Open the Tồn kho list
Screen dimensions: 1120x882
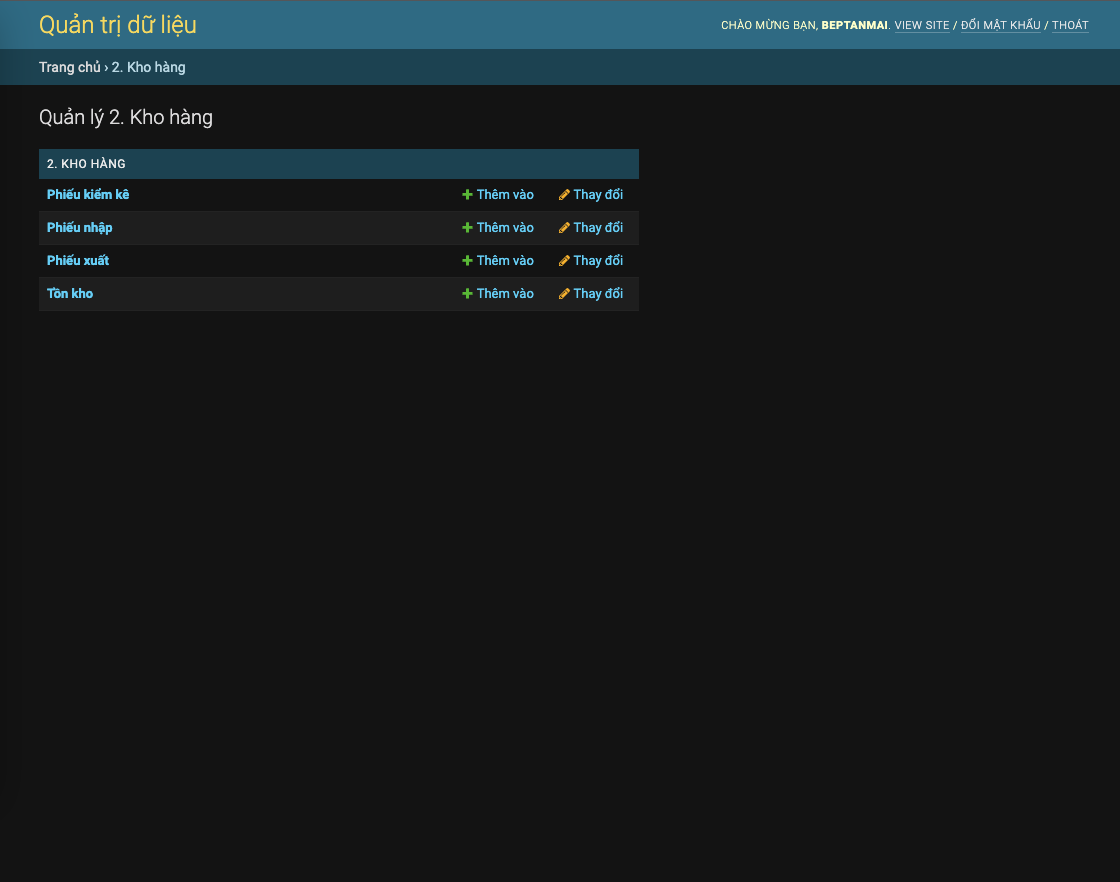pos(69,293)
